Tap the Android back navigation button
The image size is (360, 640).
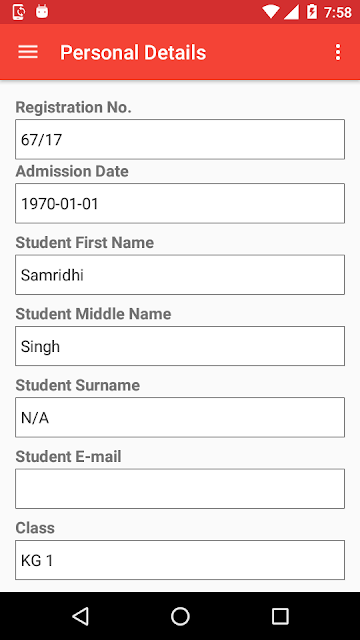(x=80, y=616)
